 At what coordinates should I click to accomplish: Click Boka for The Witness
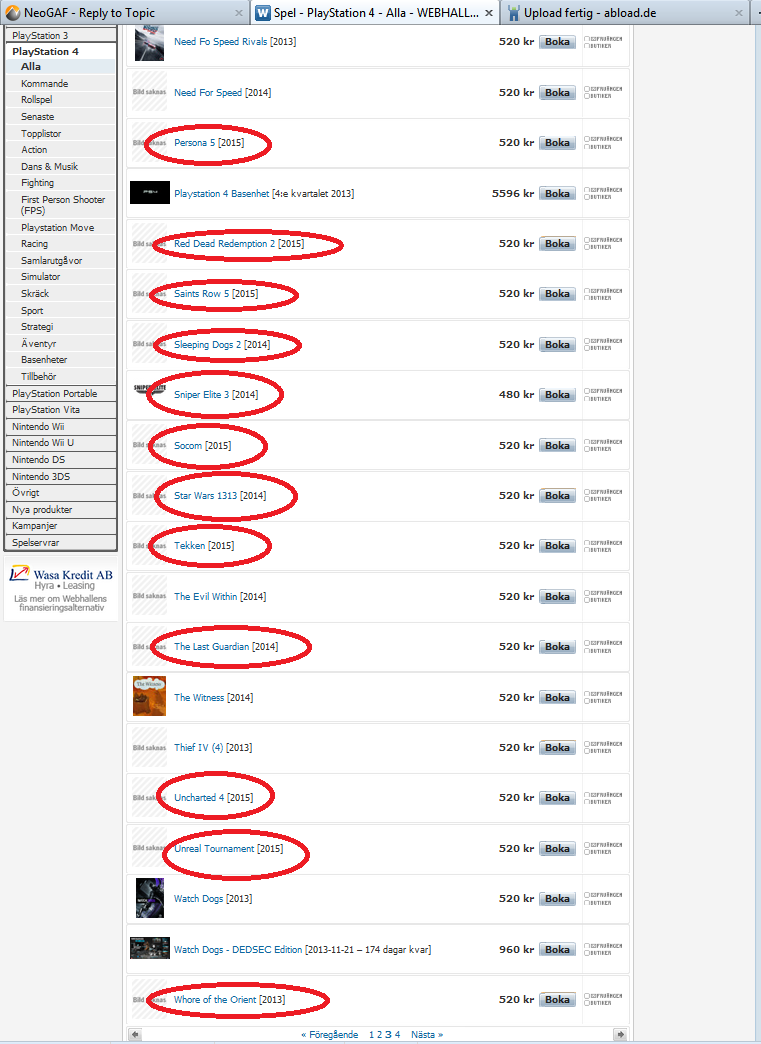pos(557,697)
